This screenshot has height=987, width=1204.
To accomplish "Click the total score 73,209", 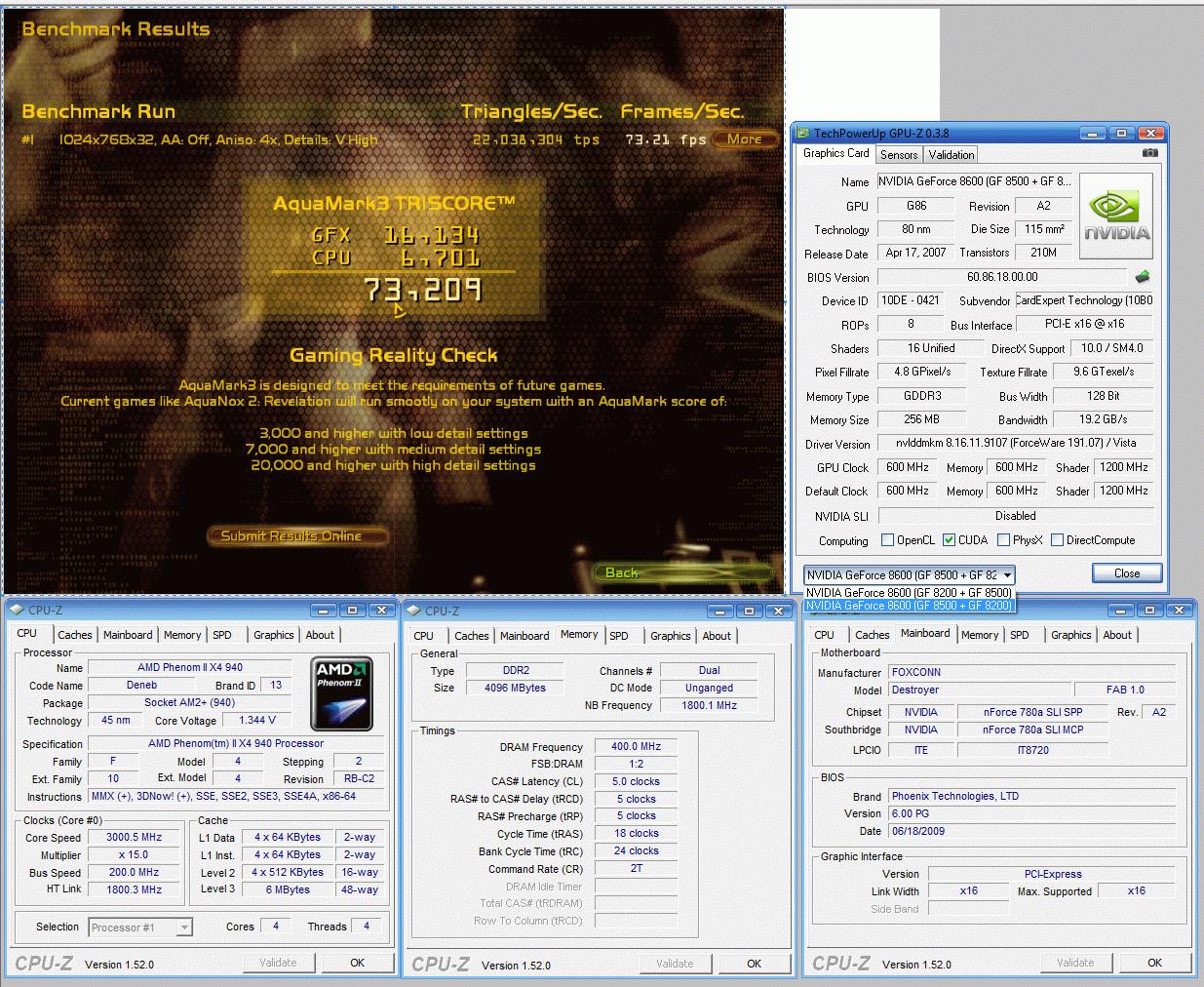I will (422, 290).
